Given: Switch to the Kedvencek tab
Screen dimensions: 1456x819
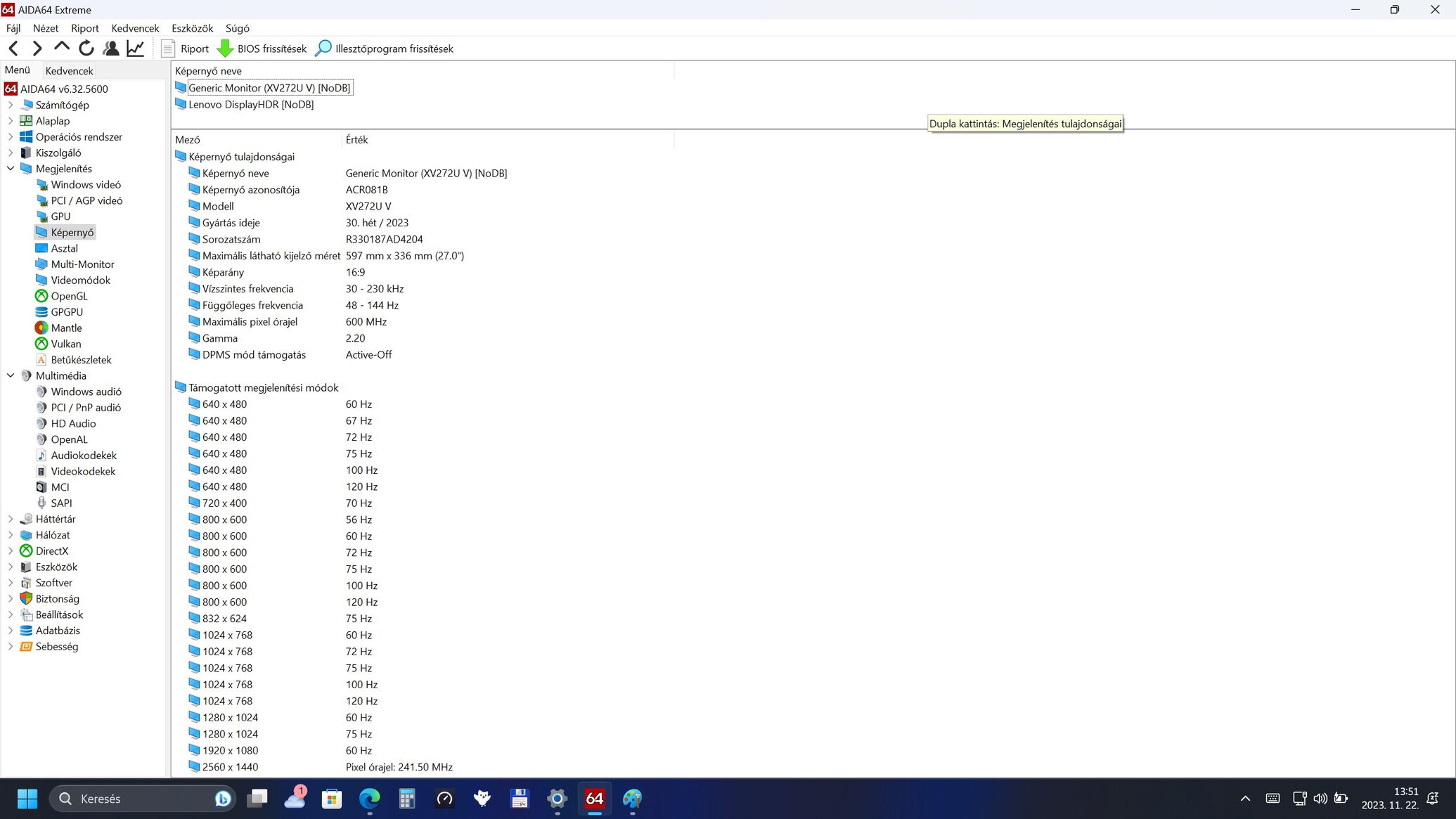Looking at the screenshot, I should (x=69, y=70).
